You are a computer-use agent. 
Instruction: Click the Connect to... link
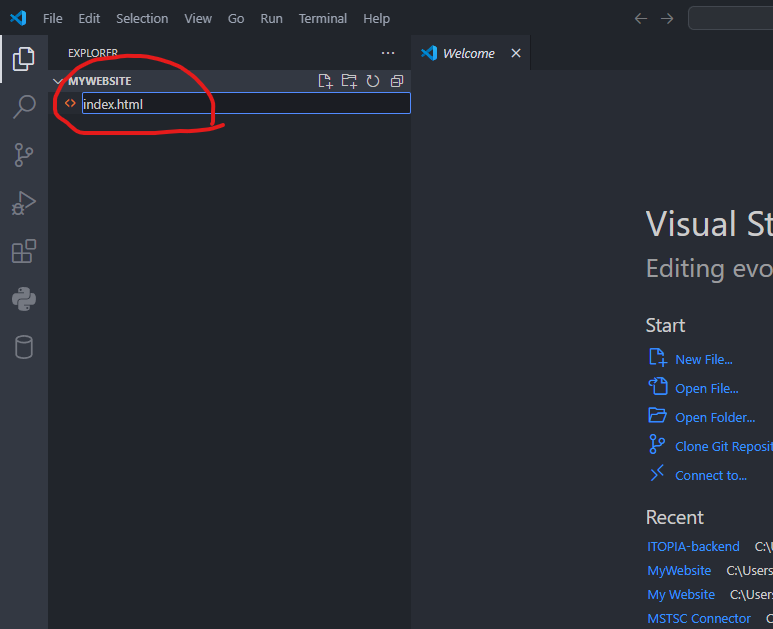pos(711,476)
